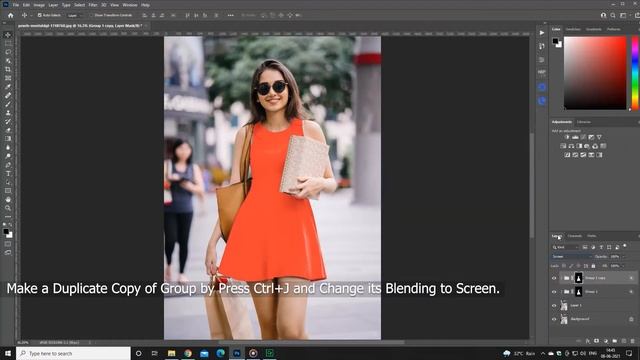This screenshot has height=360, width=640.
Task: Open the Auto-Select Layer dropdown
Action: point(75,16)
